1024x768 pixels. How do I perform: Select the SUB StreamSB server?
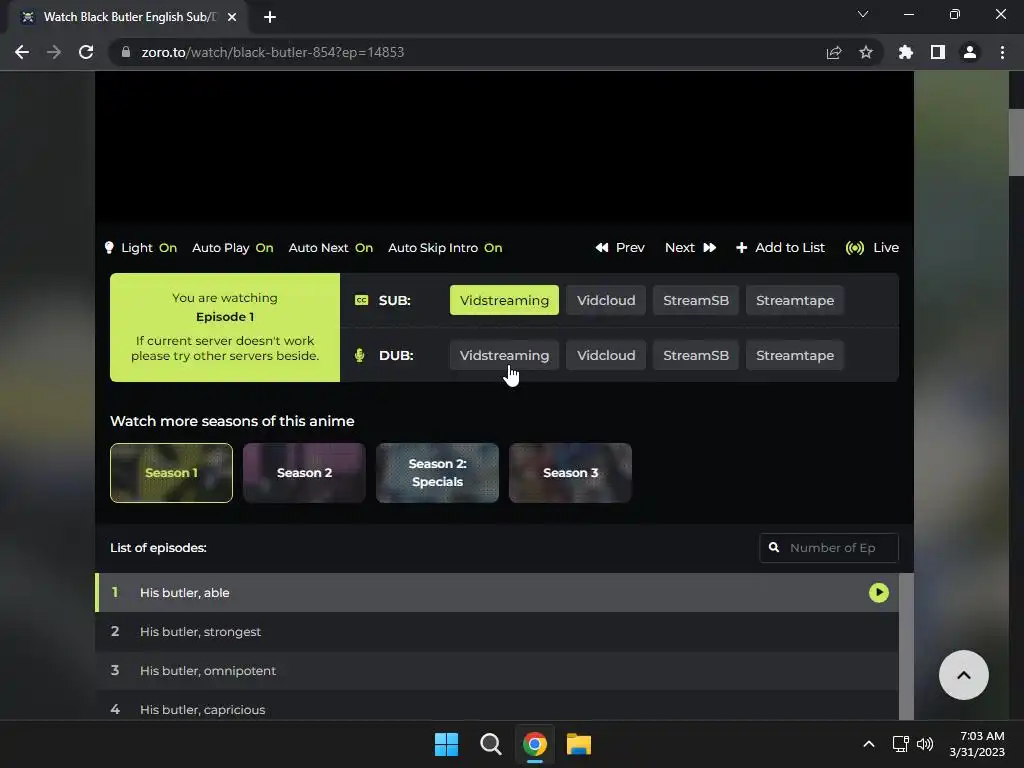tap(696, 300)
